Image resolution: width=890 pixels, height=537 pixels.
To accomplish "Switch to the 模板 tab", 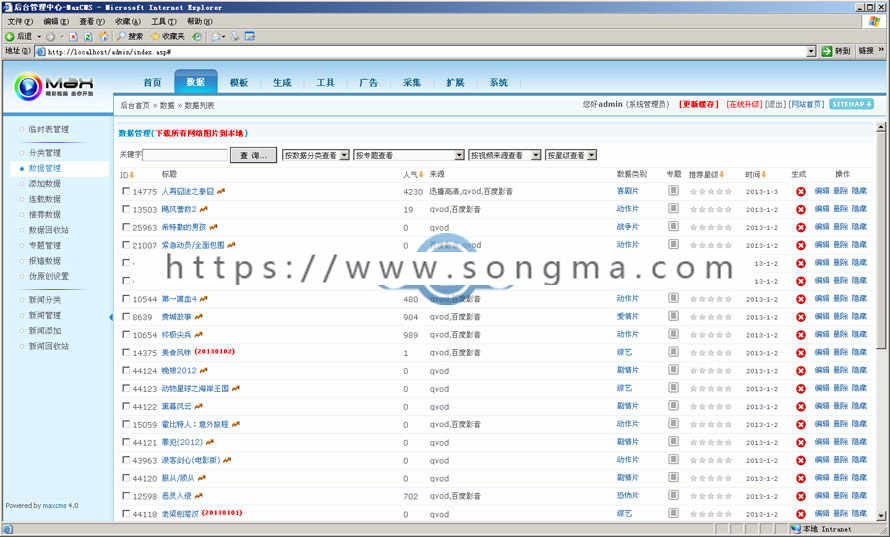I will point(239,82).
